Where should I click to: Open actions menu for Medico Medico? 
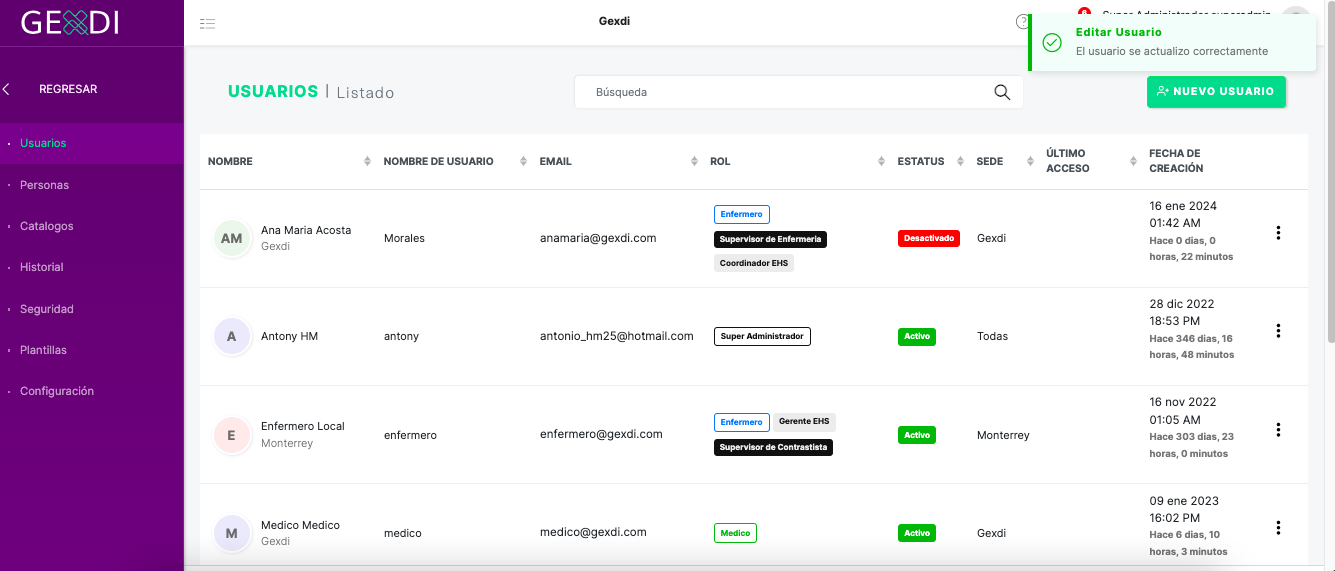click(1278, 528)
